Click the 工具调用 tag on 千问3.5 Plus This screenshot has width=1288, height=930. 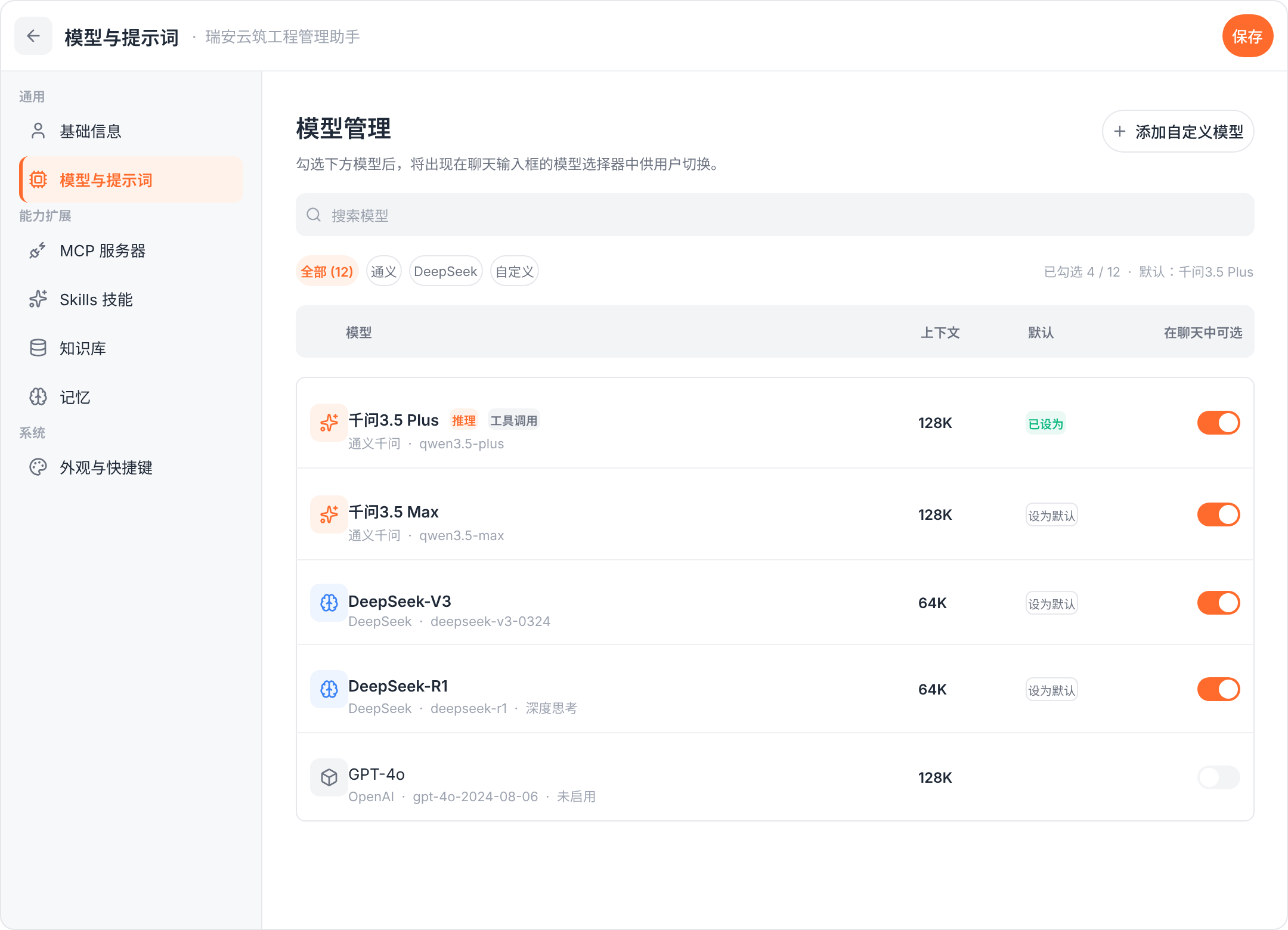(x=513, y=420)
